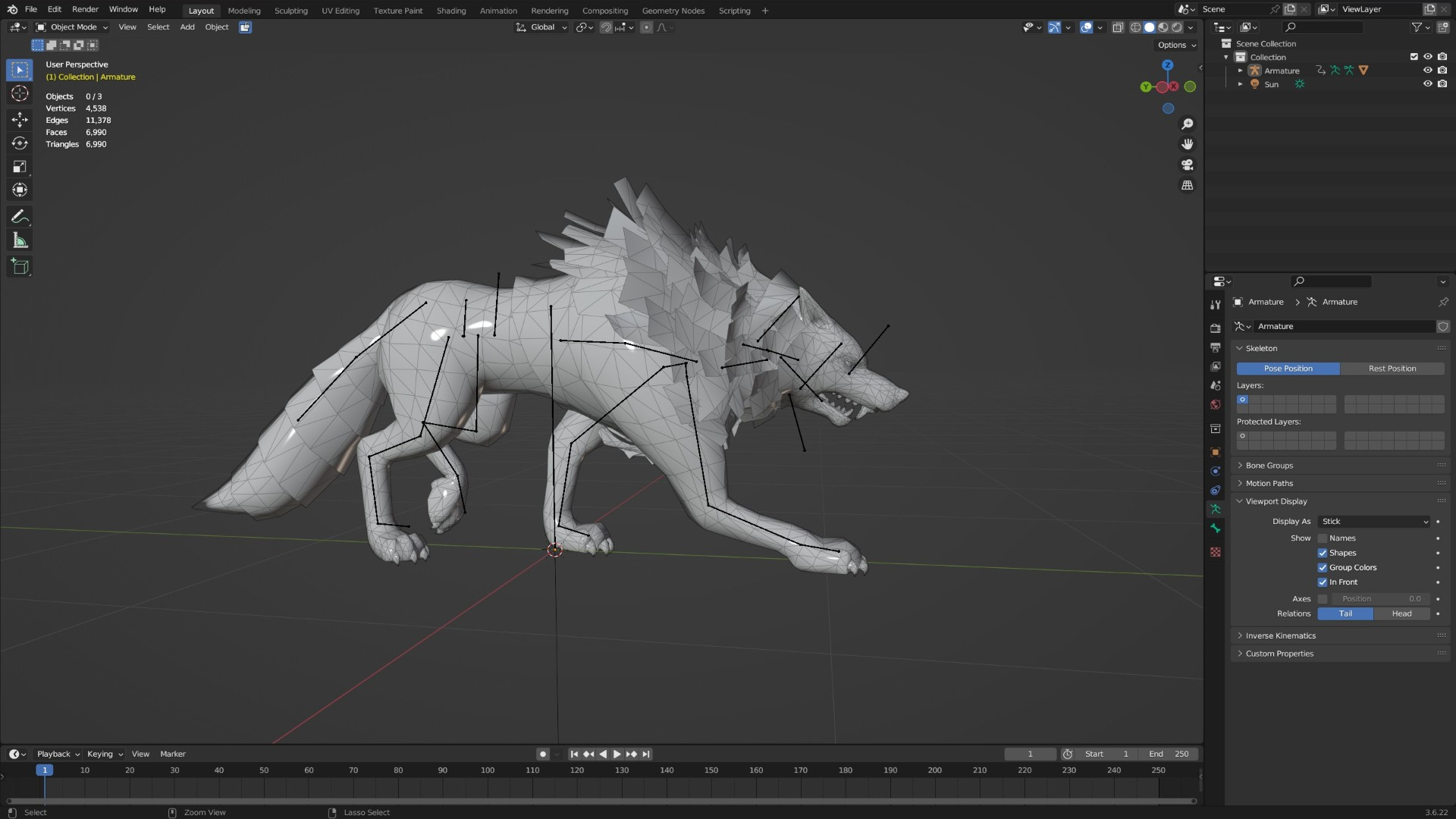
Task: Open the View Layer properties tab
Action: pyautogui.click(x=1216, y=366)
